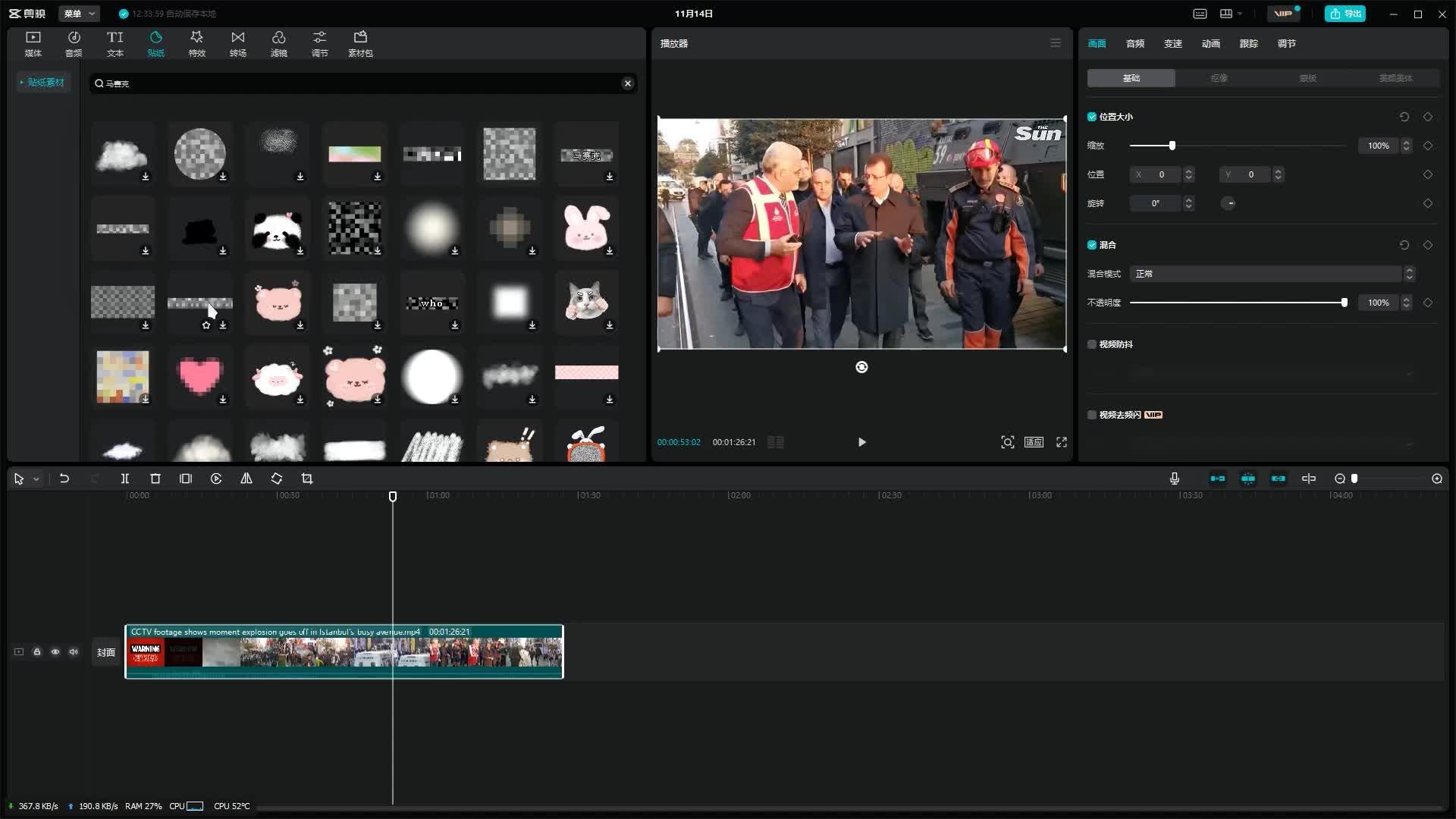Select the crop tool in timeline toolbar
This screenshot has width=1456, height=819.
[307, 479]
